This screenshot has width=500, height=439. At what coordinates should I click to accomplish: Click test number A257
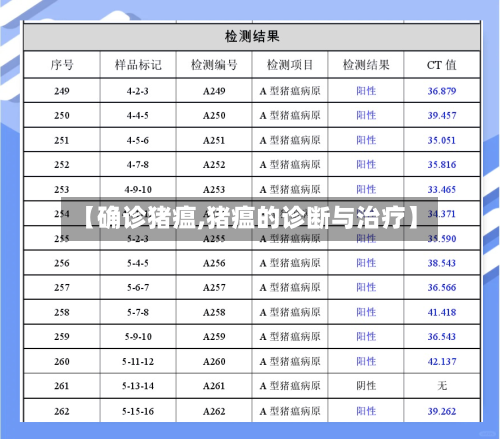(214, 287)
